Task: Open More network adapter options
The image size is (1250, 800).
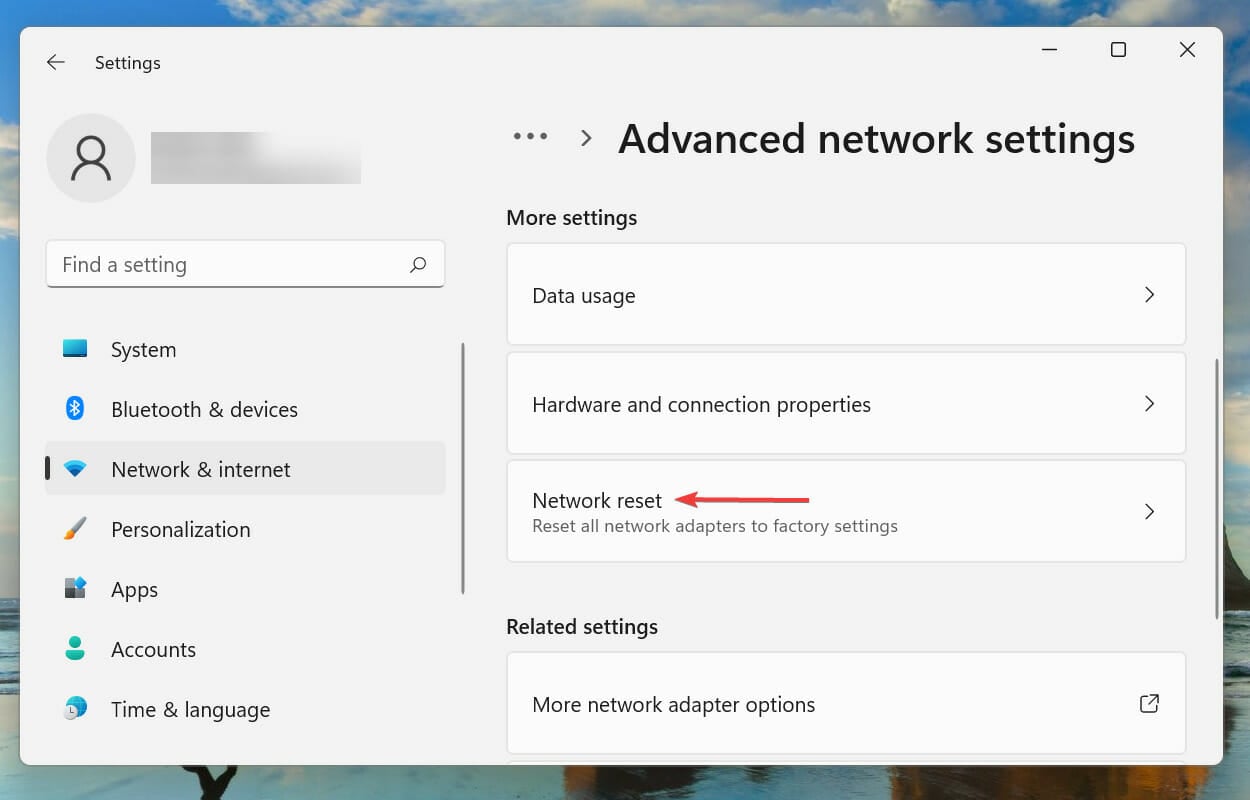Action: coord(846,703)
